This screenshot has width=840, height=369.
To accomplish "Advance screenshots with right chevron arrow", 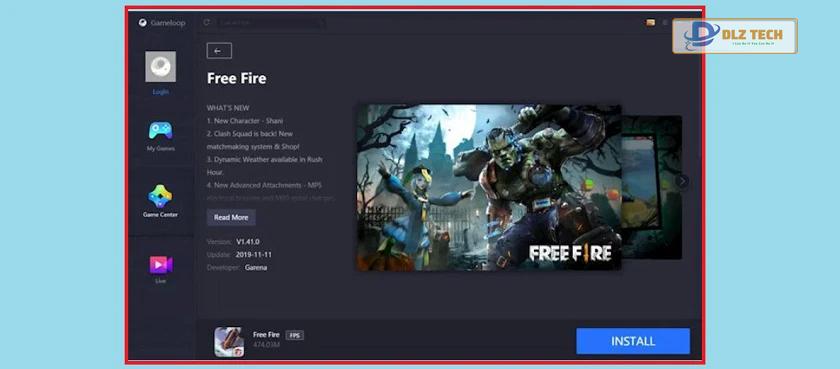I will (682, 182).
